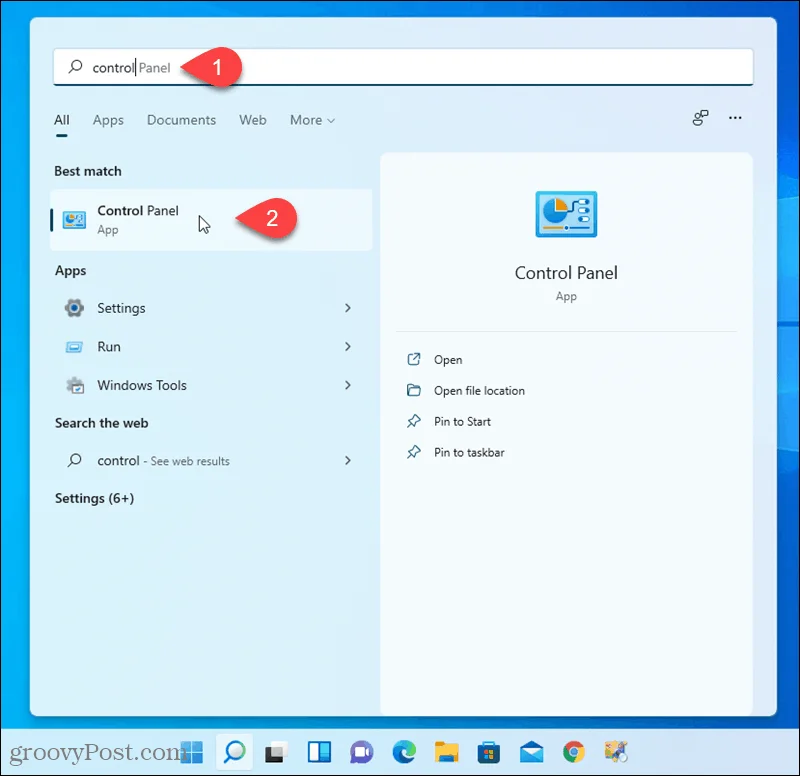The image size is (800, 776).
Task: Expand the web results chevron
Action: coord(347,461)
